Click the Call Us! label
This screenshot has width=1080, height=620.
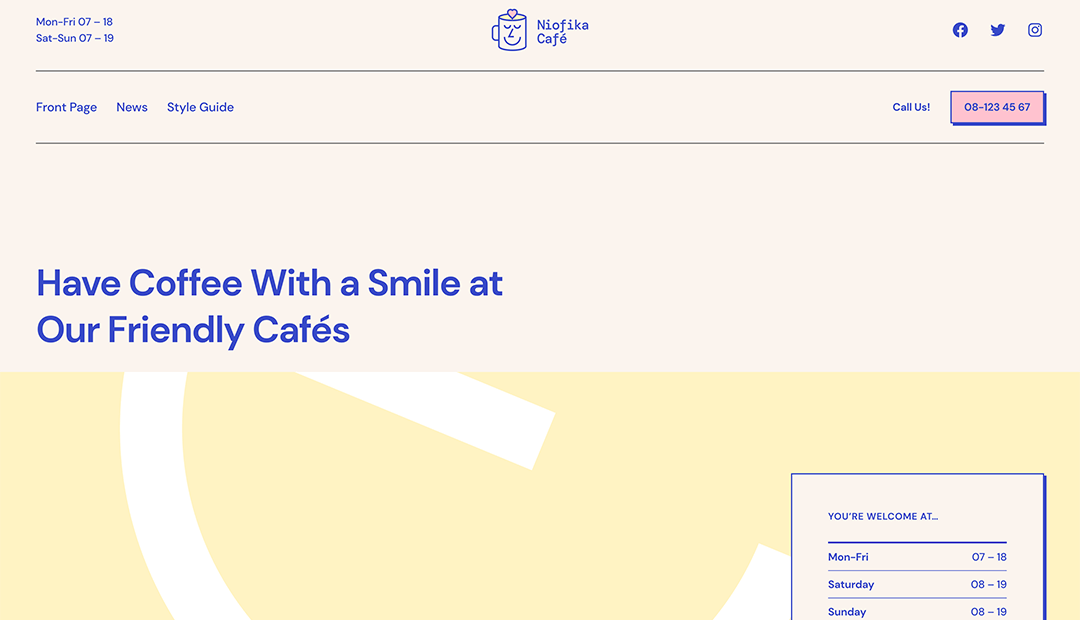point(911,107)
